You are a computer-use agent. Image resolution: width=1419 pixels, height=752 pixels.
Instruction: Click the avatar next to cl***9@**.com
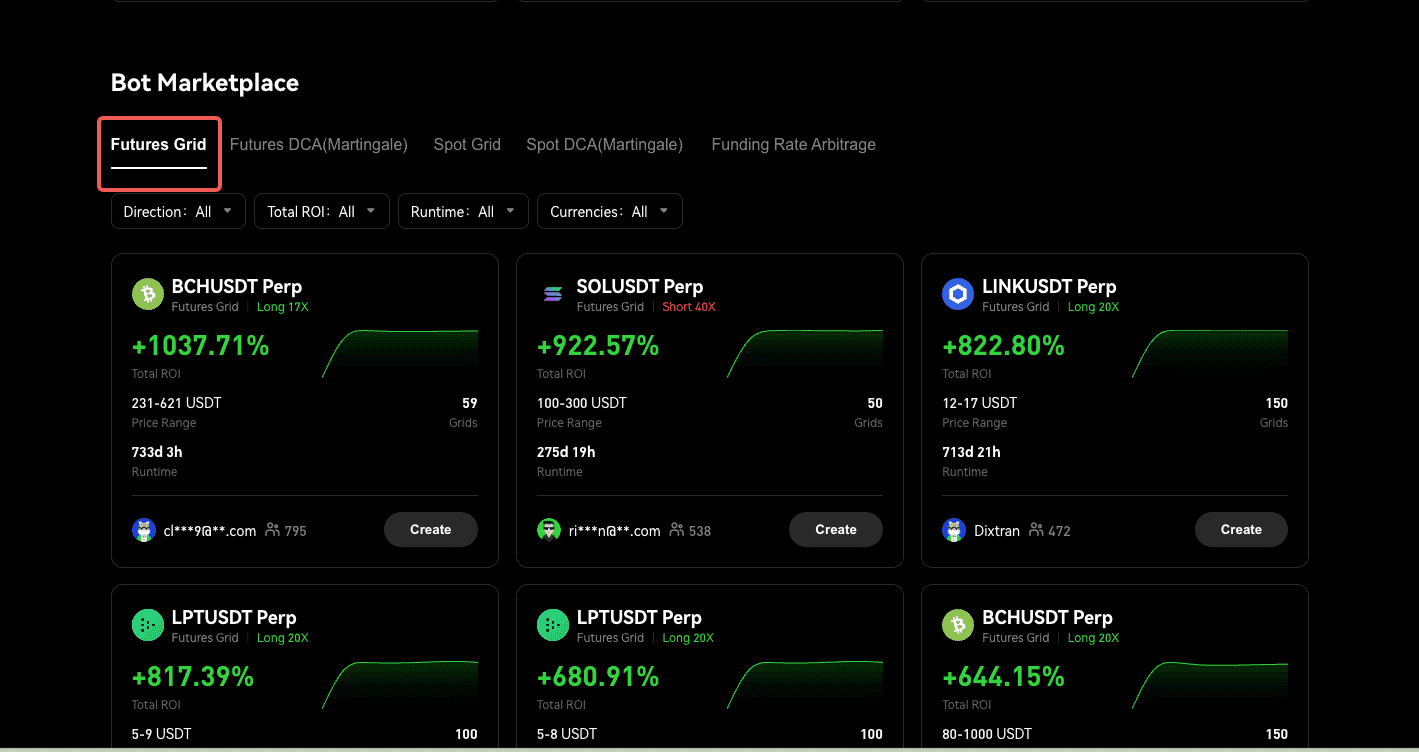pyautogui.click(x=144, y=530)
